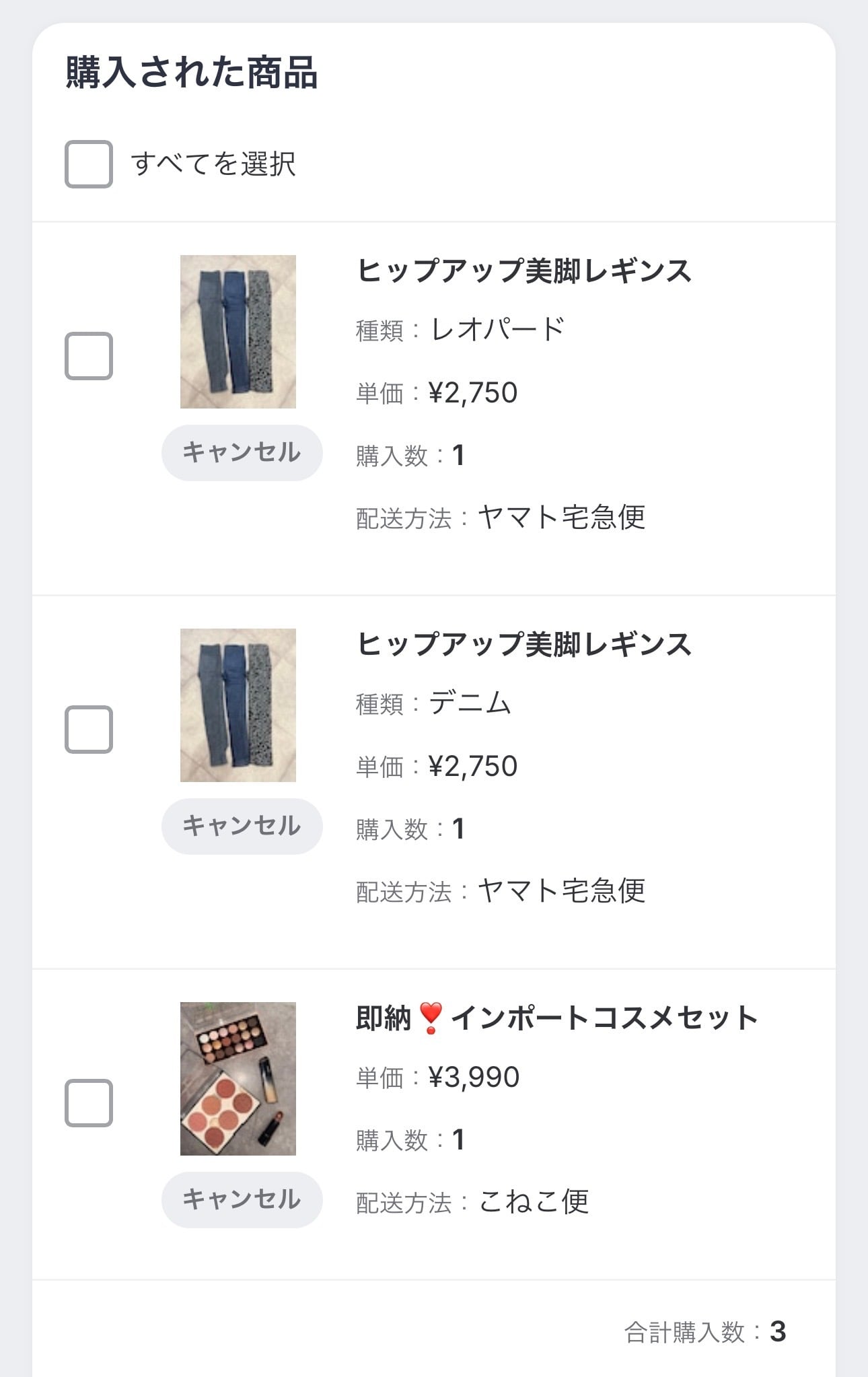Click the ヒップアップ美脚レギンス title of the デニム item
The image size is (868, 1377).
[523, 645]
